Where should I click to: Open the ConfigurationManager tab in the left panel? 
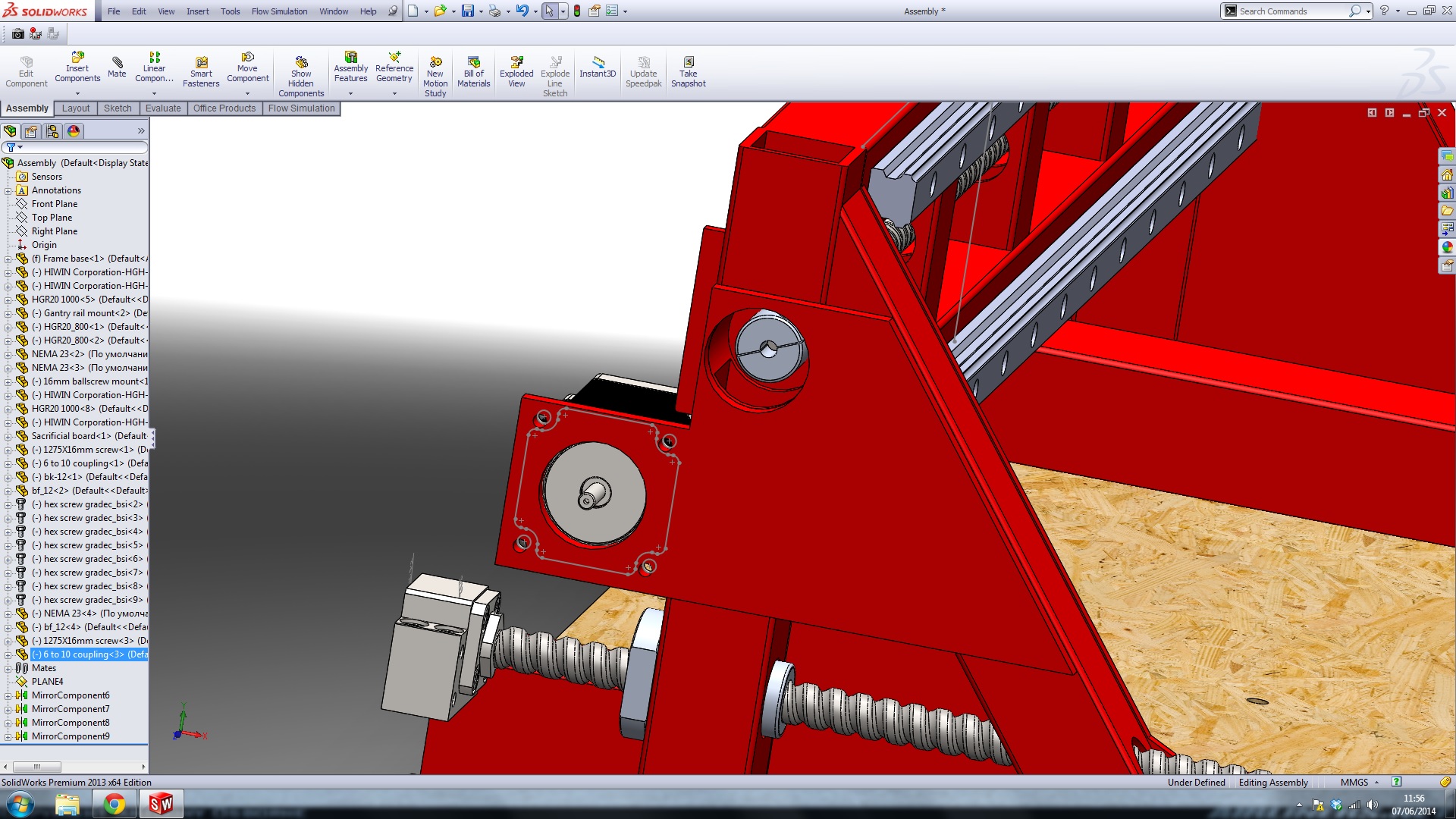pyautogui.click(x=52, y=131)
